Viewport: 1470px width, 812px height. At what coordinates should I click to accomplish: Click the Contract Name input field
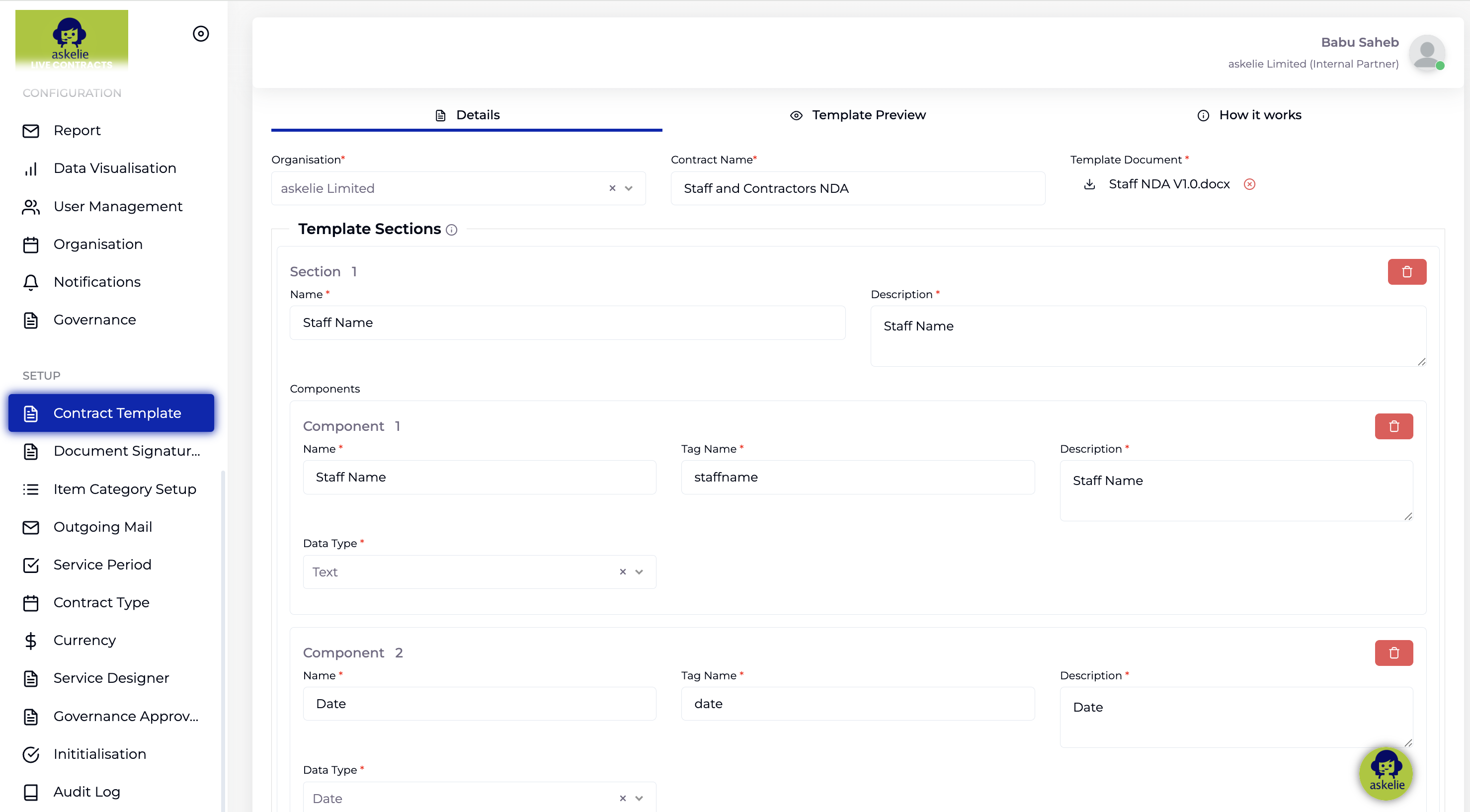(858, 188)
